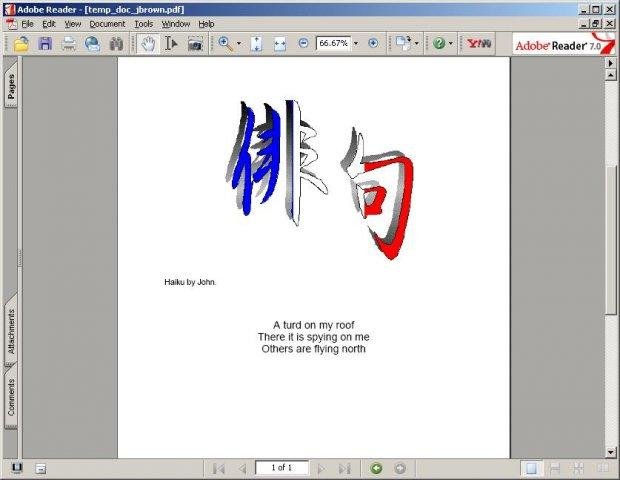The width and height of the screenshot is (620, 480).
Task: Click the blue kanji character image
Action: click(277, 163)
